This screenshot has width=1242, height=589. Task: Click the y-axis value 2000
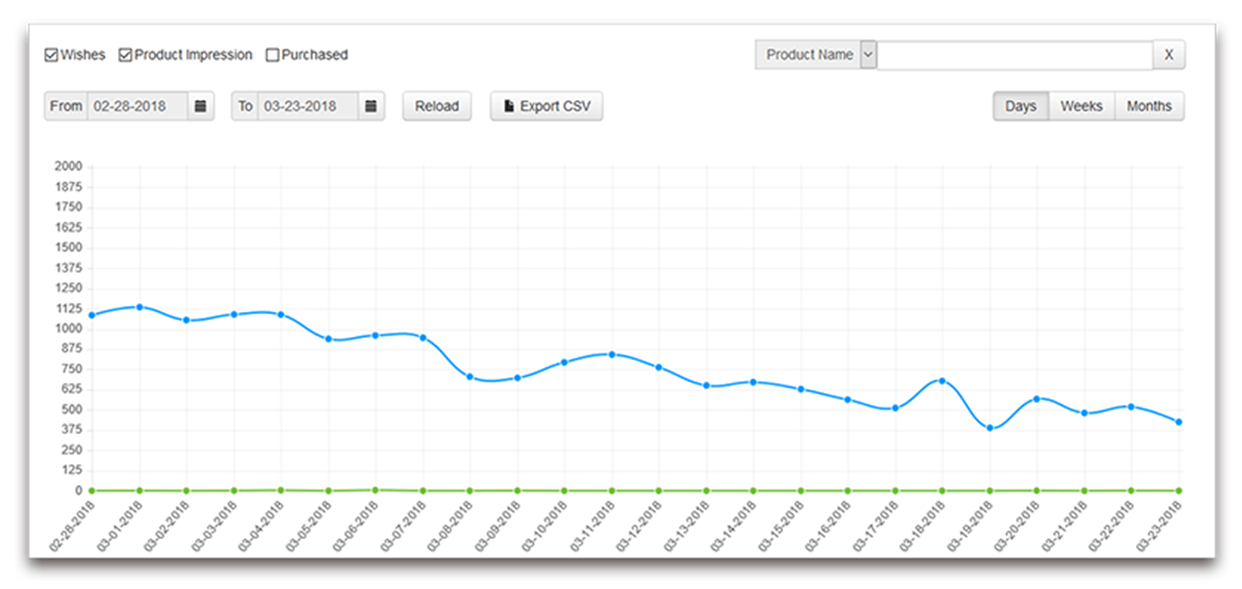[68, 166]
